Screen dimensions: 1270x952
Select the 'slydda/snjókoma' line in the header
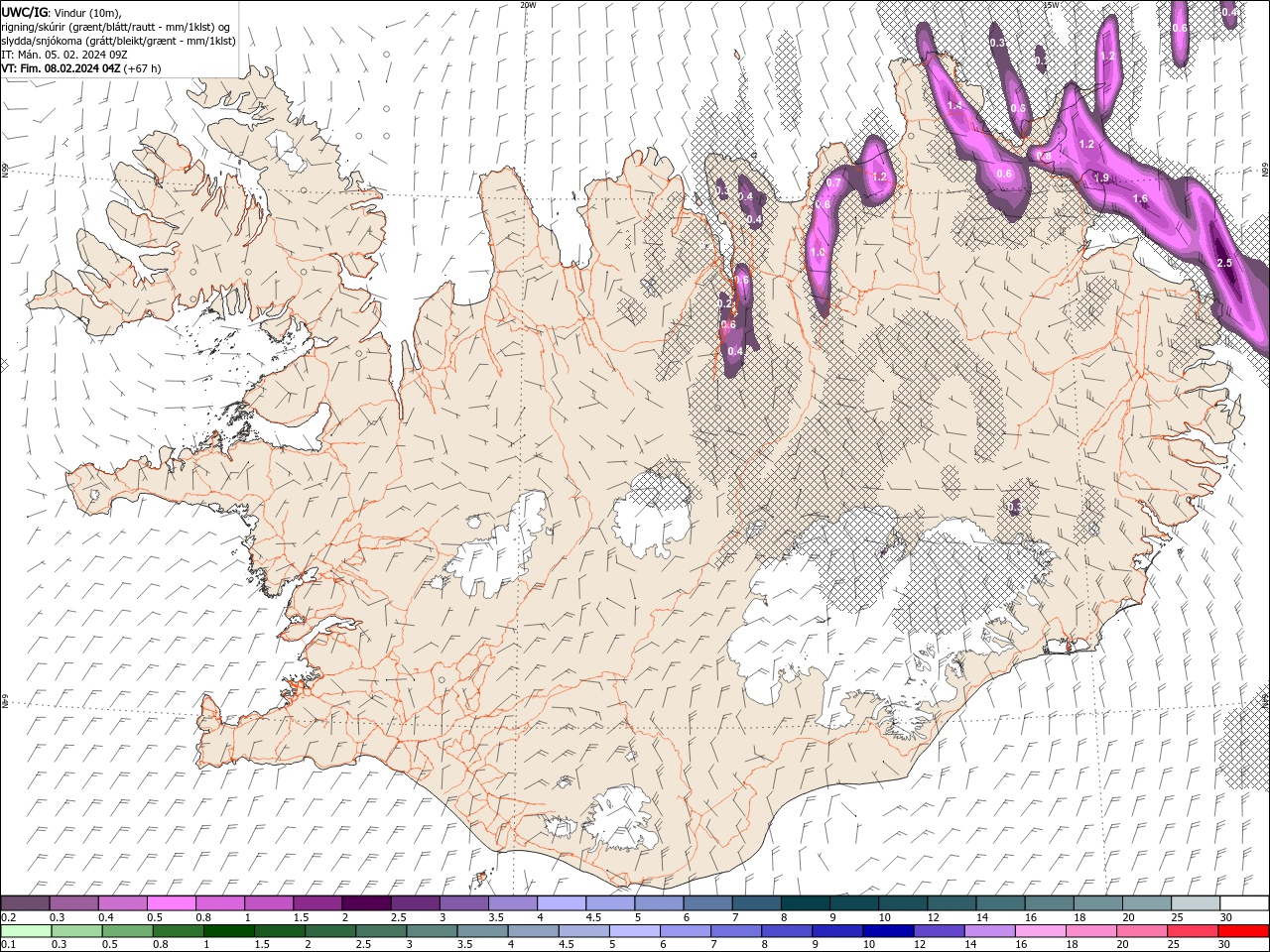point(119,41)
